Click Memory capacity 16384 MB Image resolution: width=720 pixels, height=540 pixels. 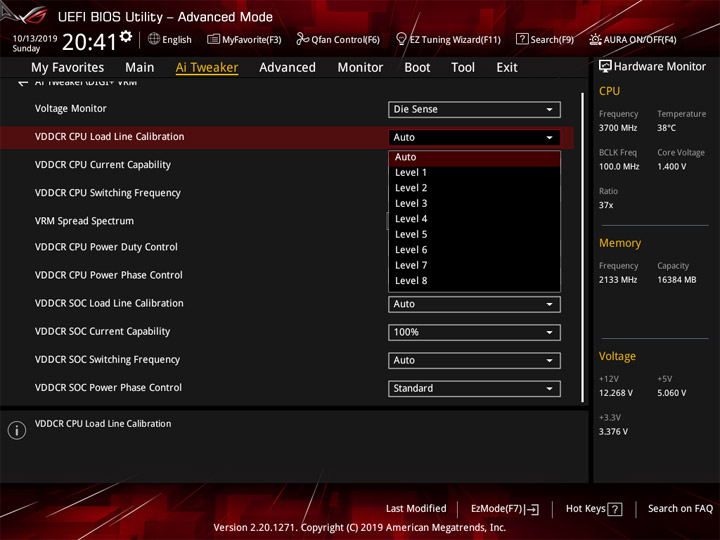coord(677,280)
